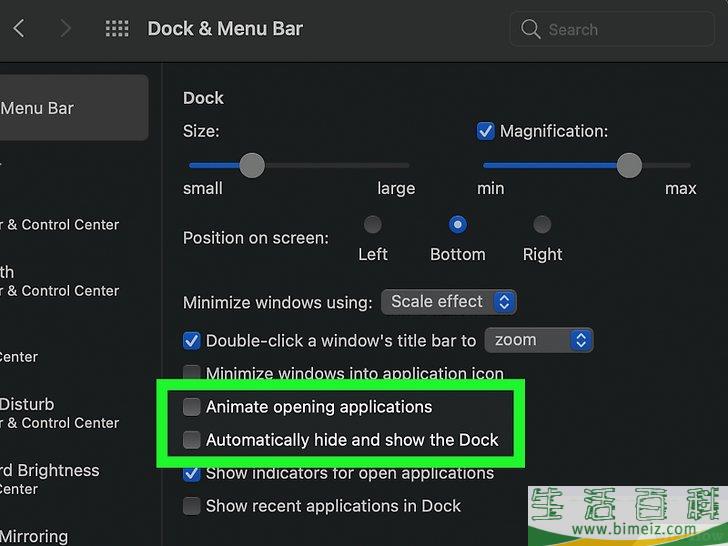The height and width of the screenshot is (546, 728).
Task: Toggle Double-click a window's title bar checkbox
Action: click(191, 341)
